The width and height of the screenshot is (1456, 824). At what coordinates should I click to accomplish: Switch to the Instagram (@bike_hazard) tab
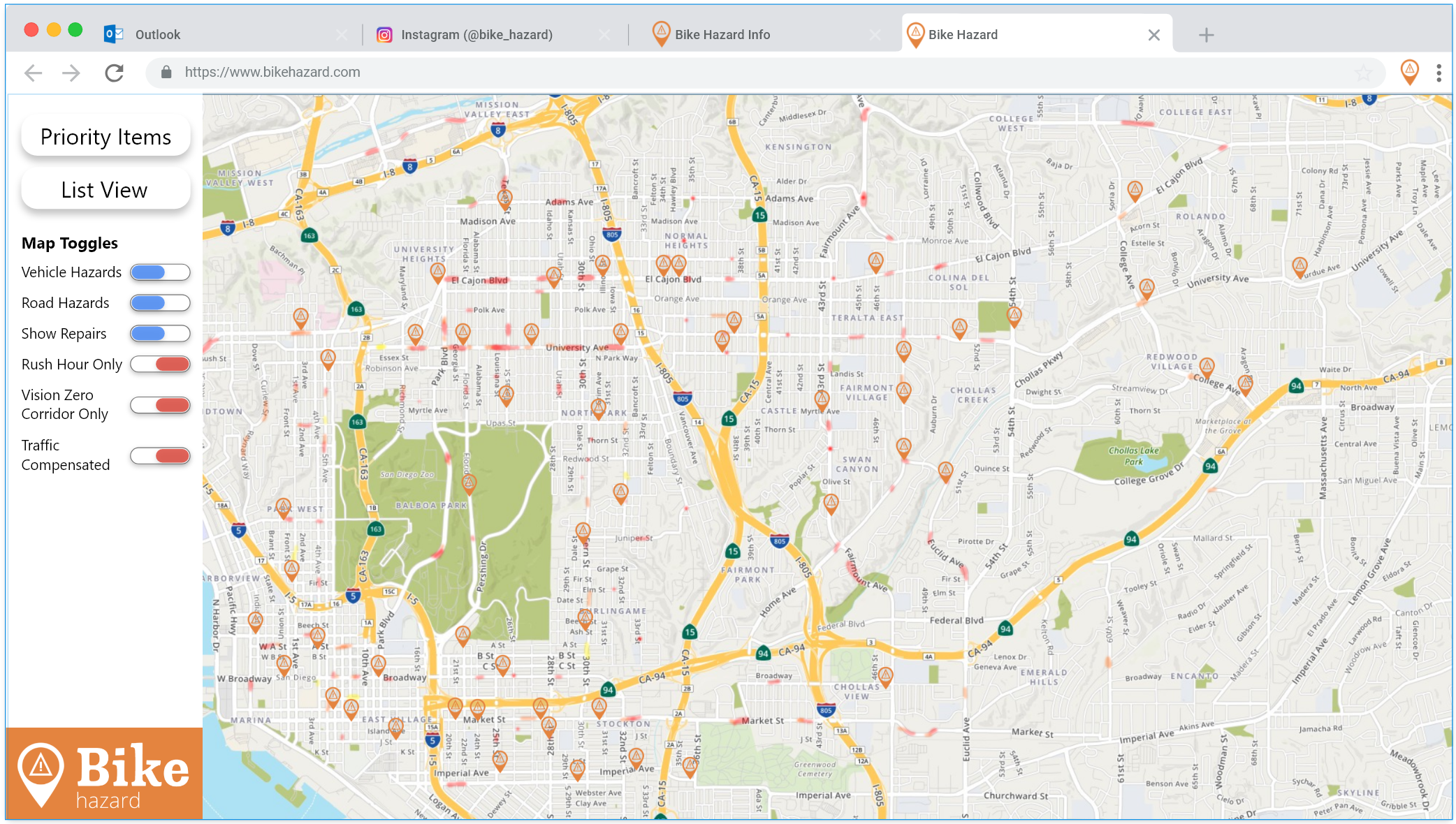tap(476, 35)
